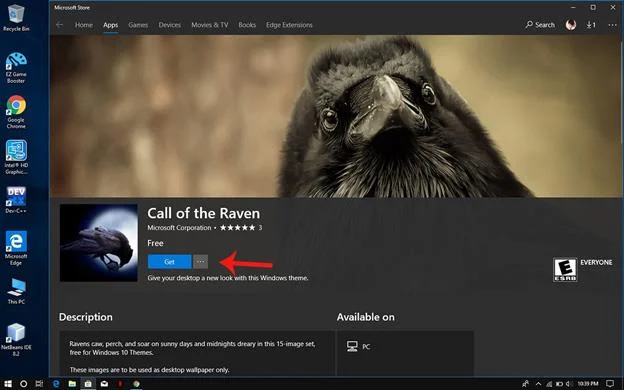624x390 pixels.
Task: Open the Edge Extensions tab
Action: (289, 25)
